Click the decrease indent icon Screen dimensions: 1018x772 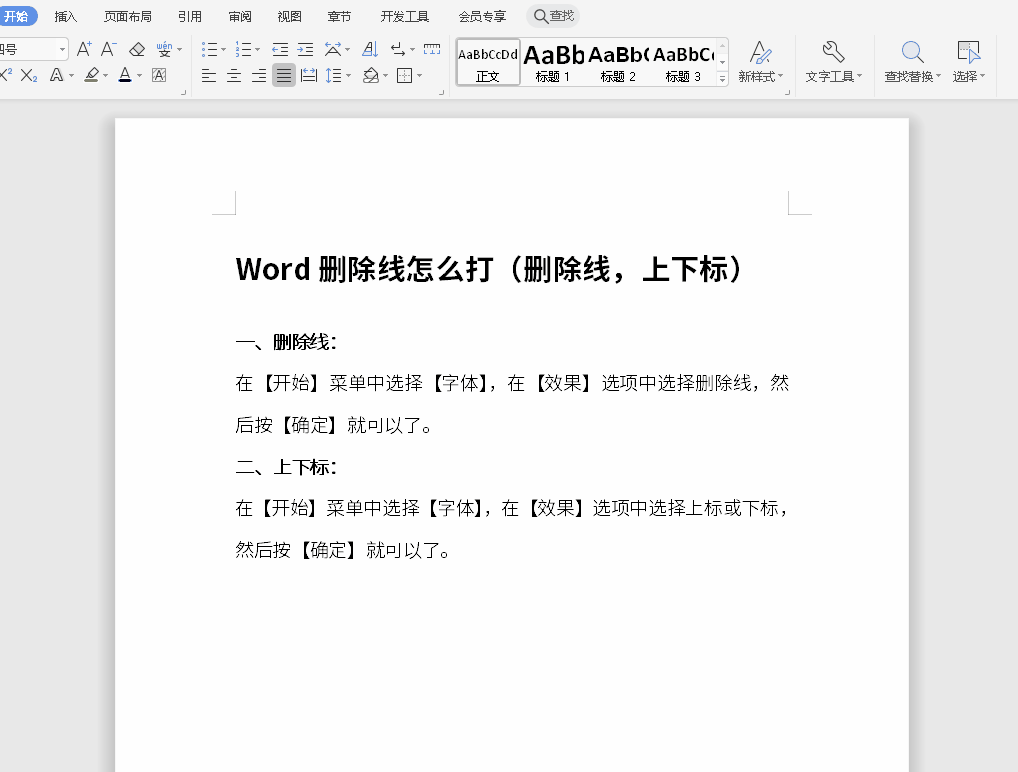point(280,49)
